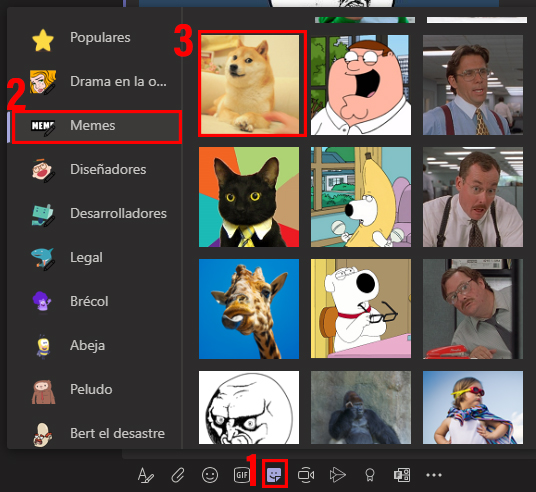Viewport: 536px width, 492px height.
Task: Select the Abeja sticker category
Action: (x=94, y=345)
